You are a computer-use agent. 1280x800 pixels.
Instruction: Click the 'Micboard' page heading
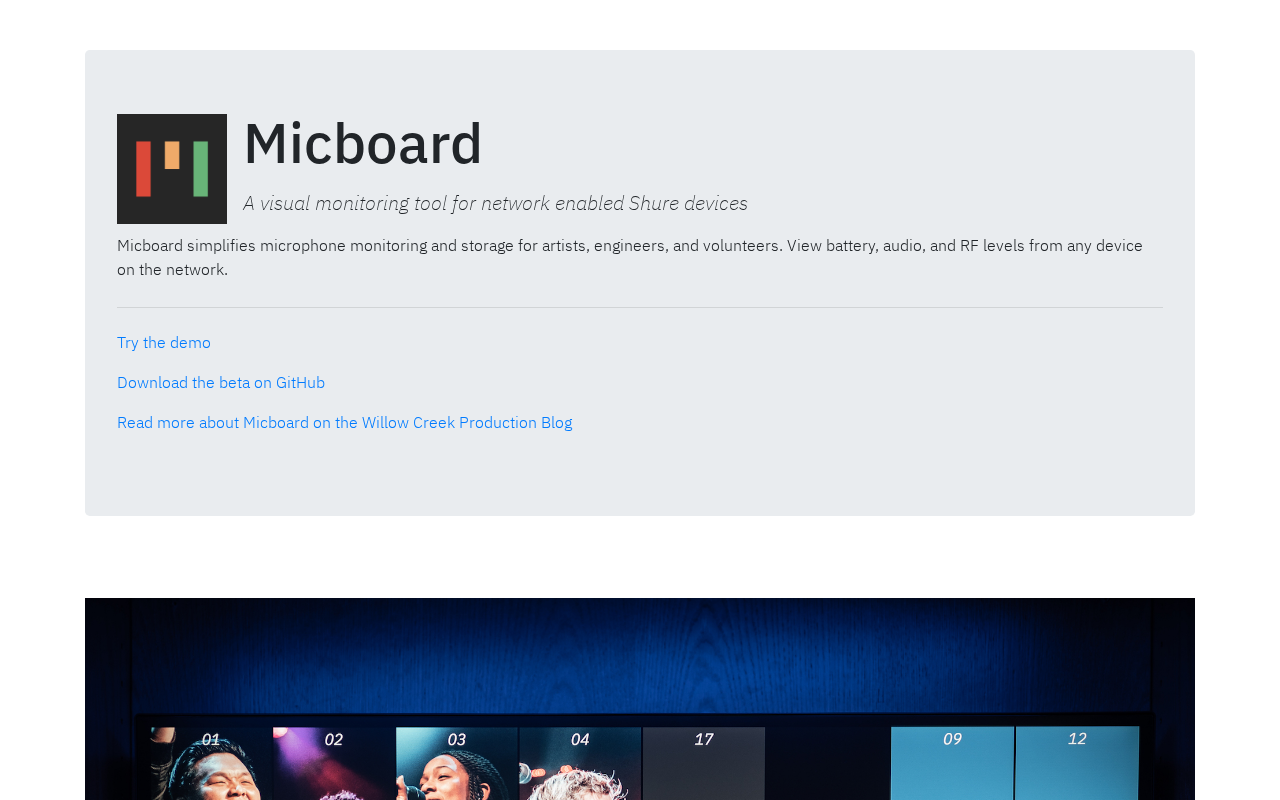363,143
